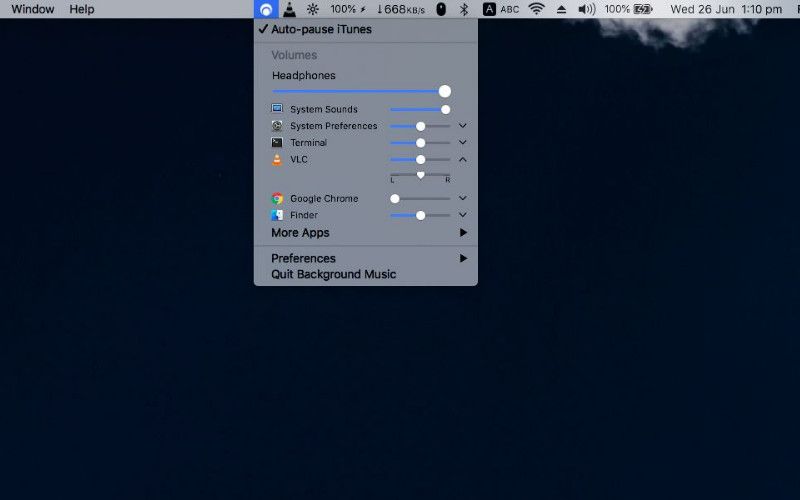Open the Wi-Fi menu bar icon
800x500 pixels.
pyautogui.click(x=537, y=9)
